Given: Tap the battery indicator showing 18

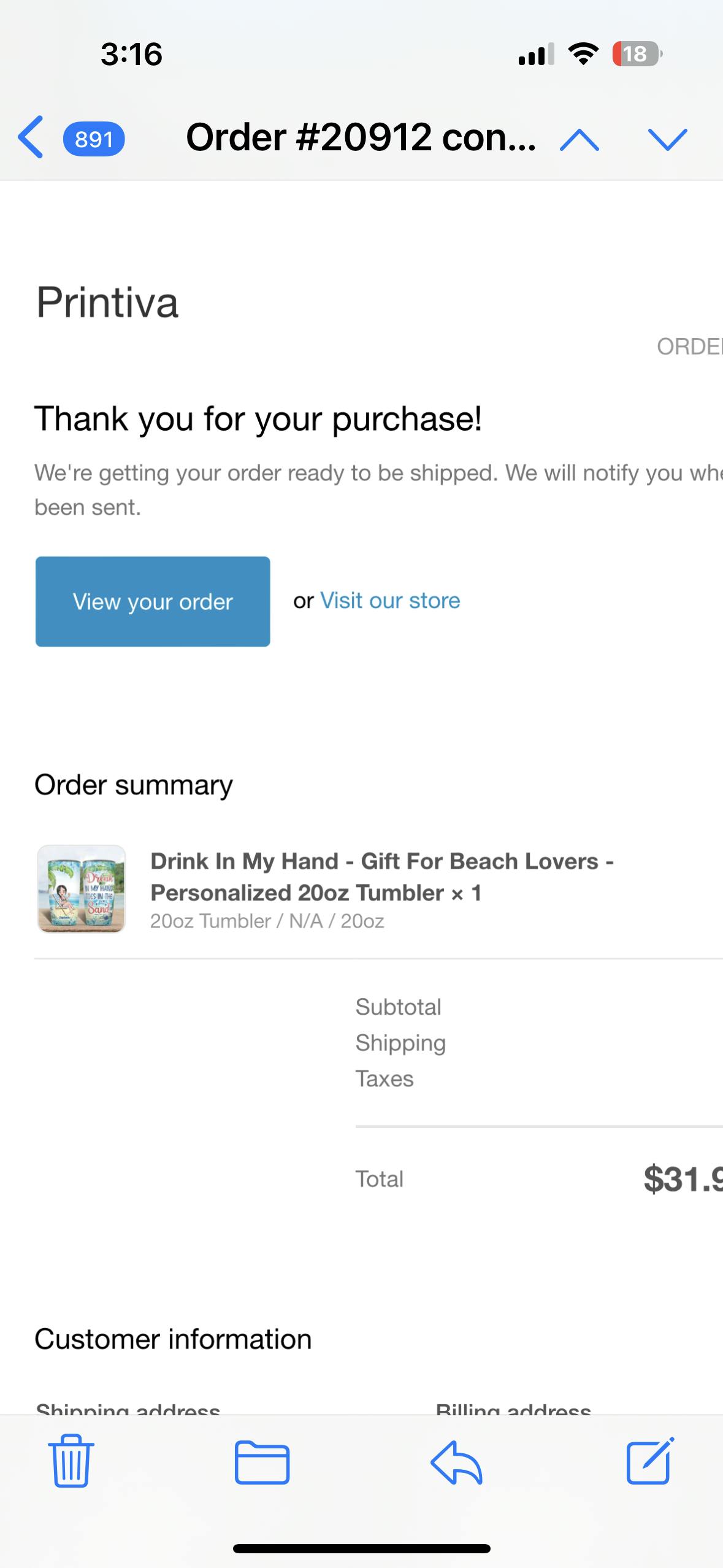Looking at the screenshot, I should tap(637, 54).
